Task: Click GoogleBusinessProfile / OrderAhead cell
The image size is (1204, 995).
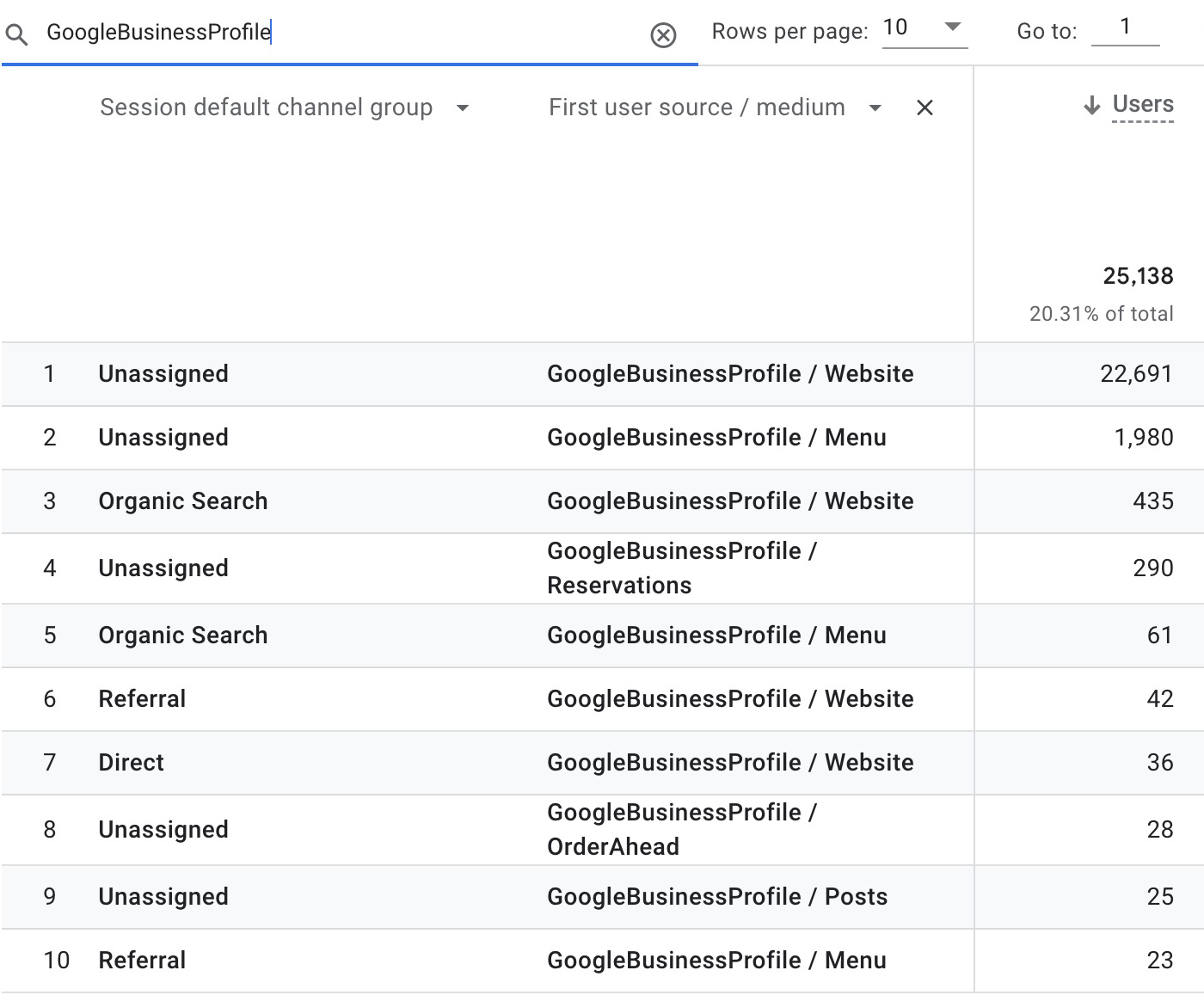Action: click(682, 830)
